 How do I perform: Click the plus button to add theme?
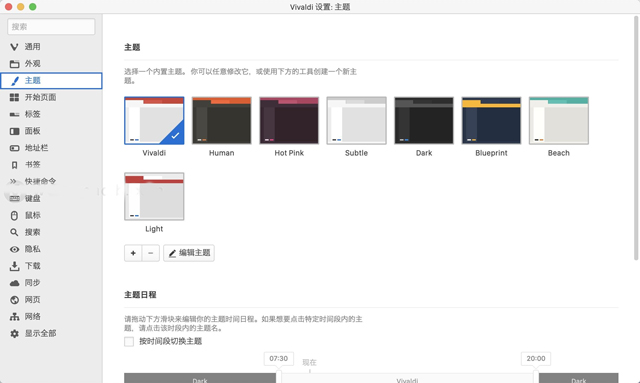[x=133, y=253]
